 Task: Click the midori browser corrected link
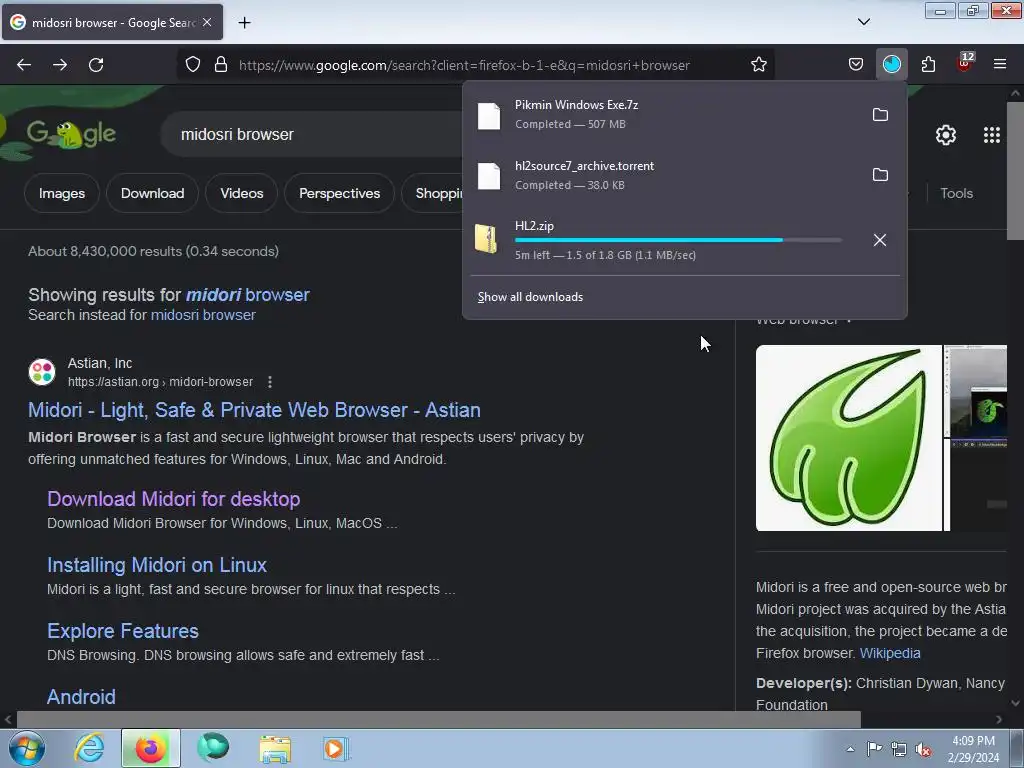click(x=248, y=295)
